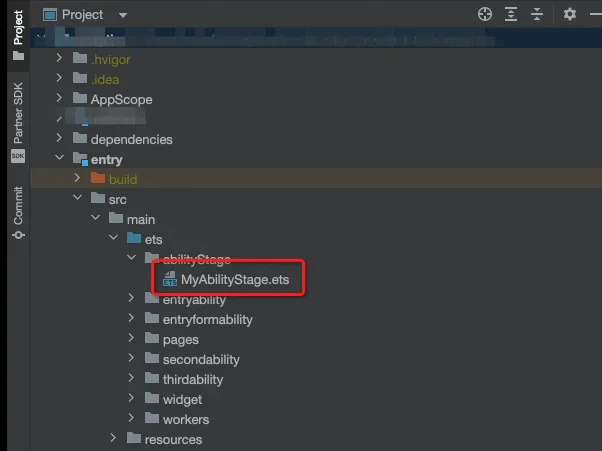This screenshot has width=602, height=451.
Task: Select the widget folder name
Action: tap(182, 400)
